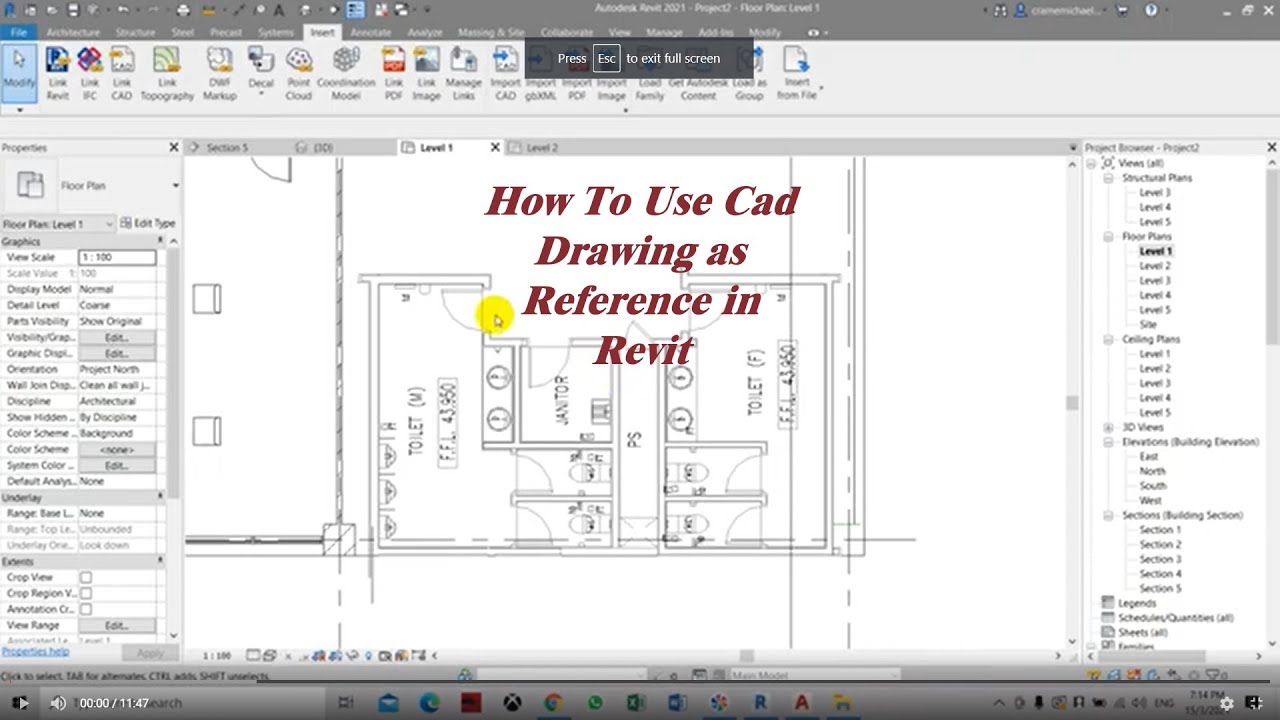Click the Decal tool icon
Viewport: 1280px width, 720px height.
[x=261, y=68]
